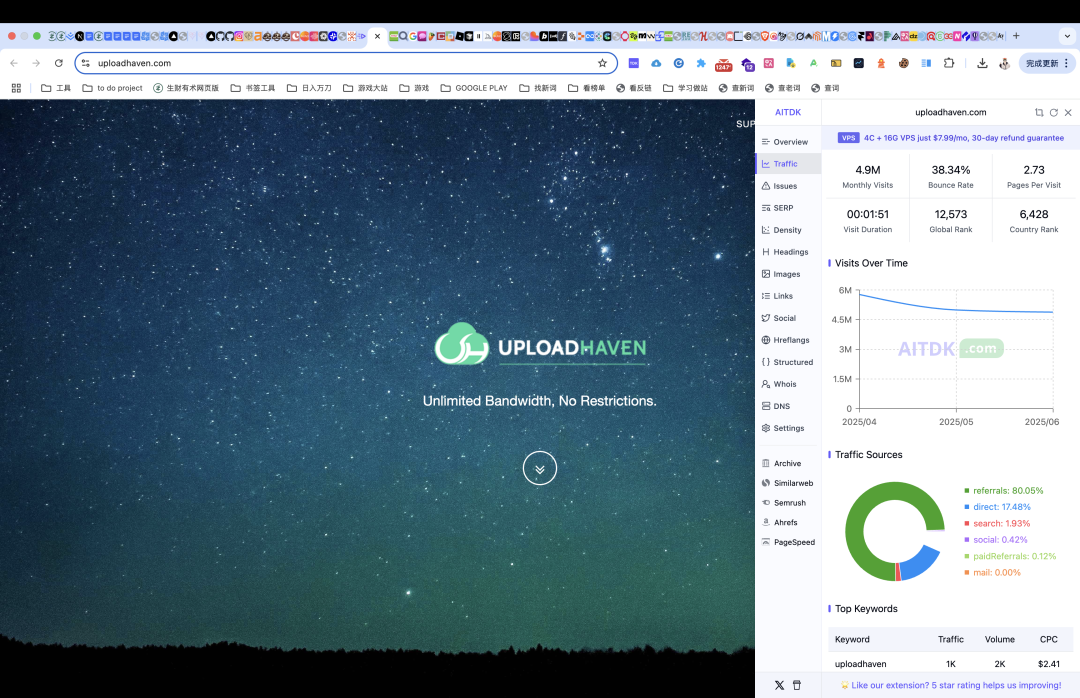Click the VPS promotion banner
Image resolution: width=1080 pixels, height=698 pixels.
tap(951, 138)
